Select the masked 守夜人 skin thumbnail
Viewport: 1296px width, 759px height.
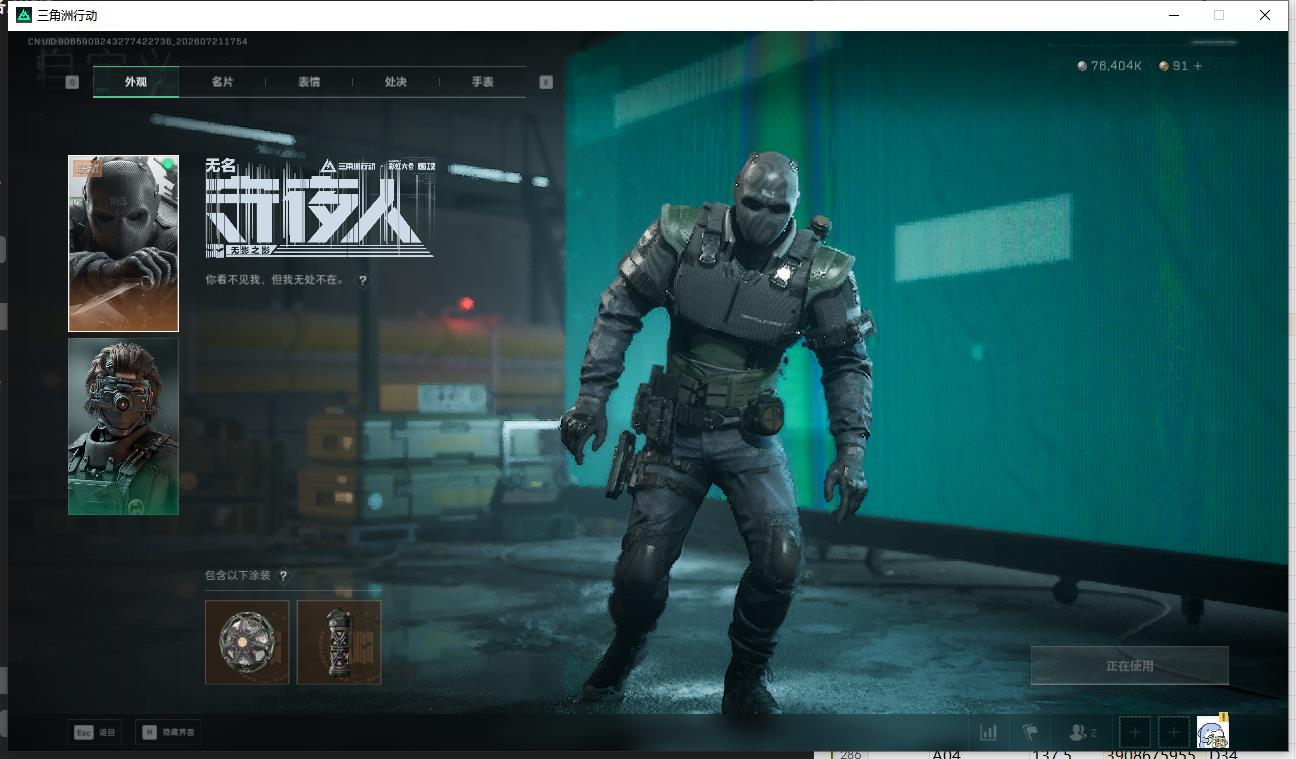[123, 243]
